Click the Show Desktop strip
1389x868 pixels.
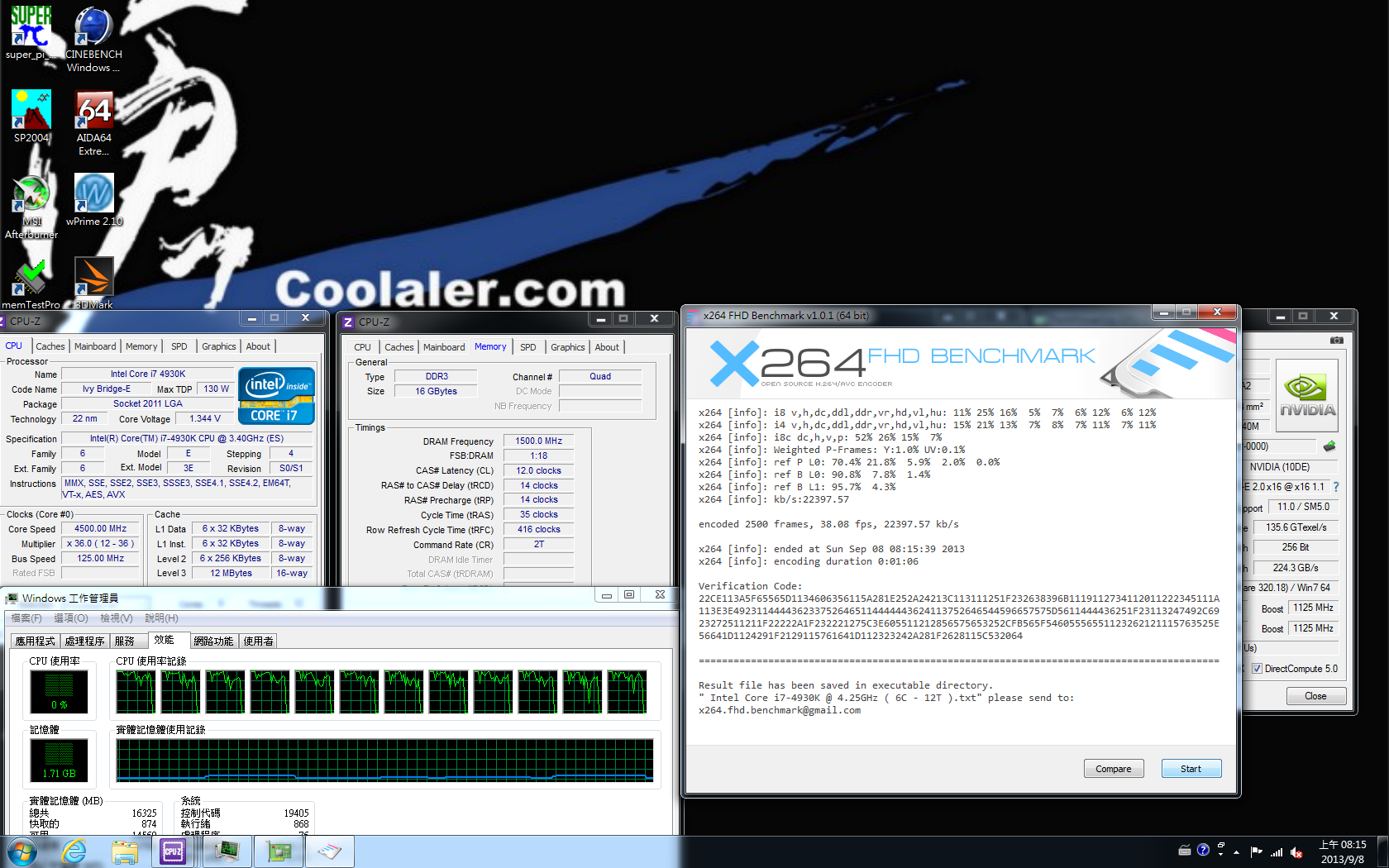click(x=1382, y=851)
